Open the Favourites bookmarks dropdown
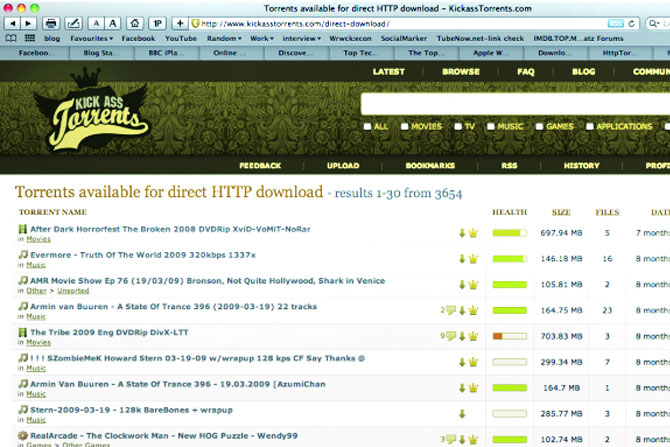Screen dimensions: 670x447 coord(92,38)
